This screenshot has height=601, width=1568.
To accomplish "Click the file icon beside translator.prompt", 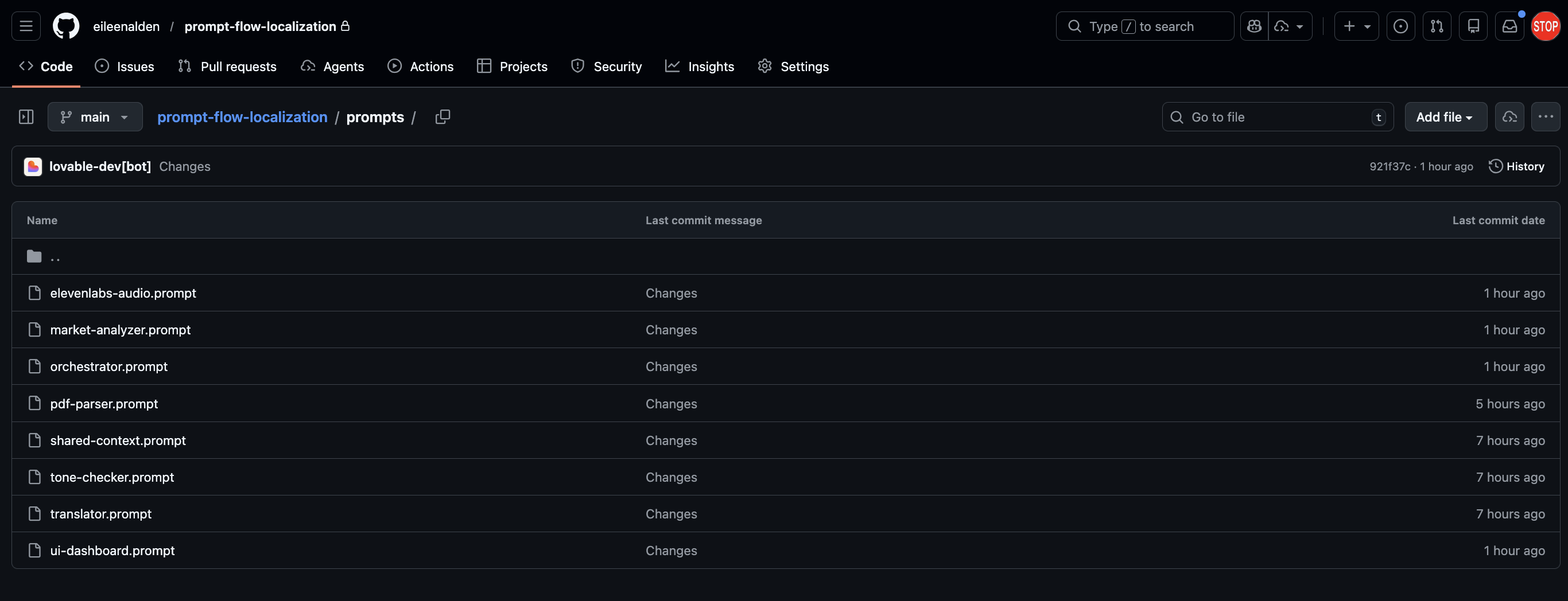I will pos(34,513).
